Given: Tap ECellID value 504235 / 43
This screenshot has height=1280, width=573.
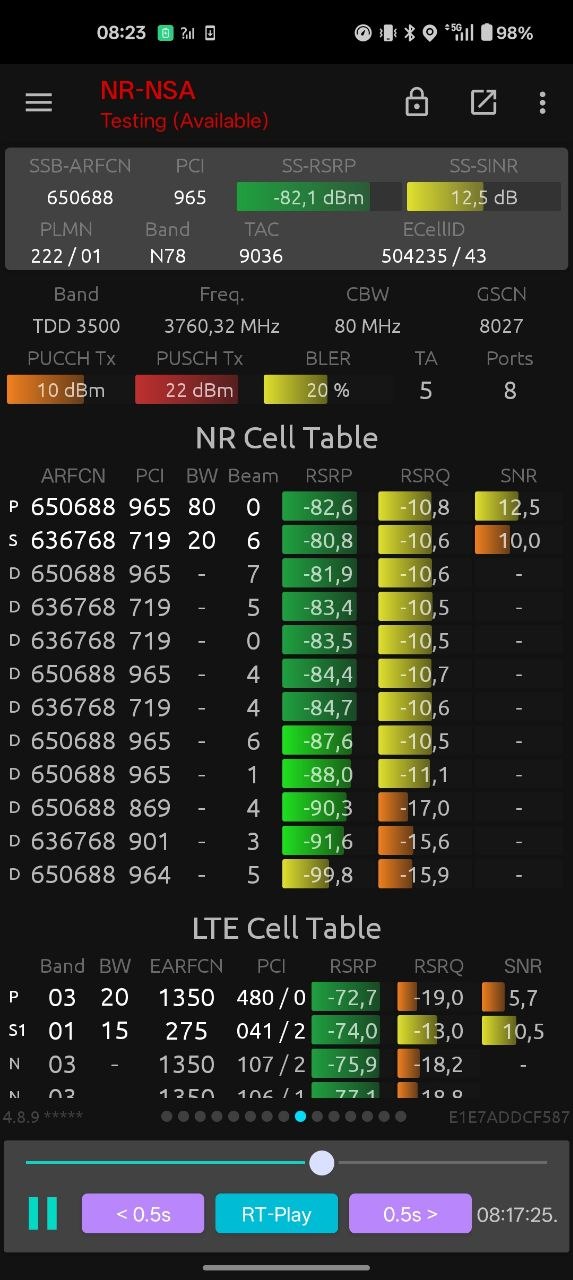Looking at the screenshot, I should pyautogui.click(x=434, y=256).
